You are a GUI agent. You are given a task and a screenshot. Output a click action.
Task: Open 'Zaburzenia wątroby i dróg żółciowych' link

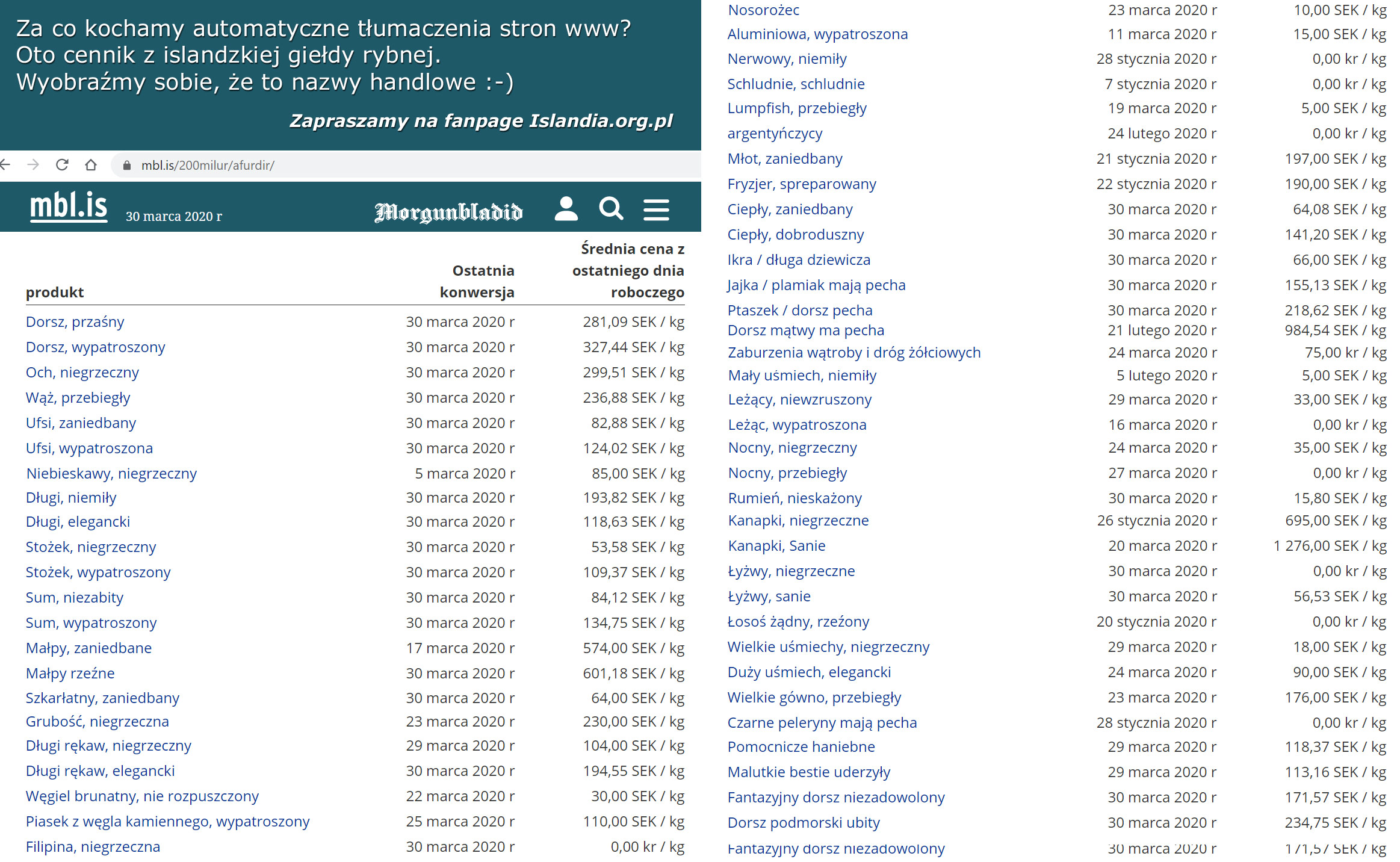854,353
